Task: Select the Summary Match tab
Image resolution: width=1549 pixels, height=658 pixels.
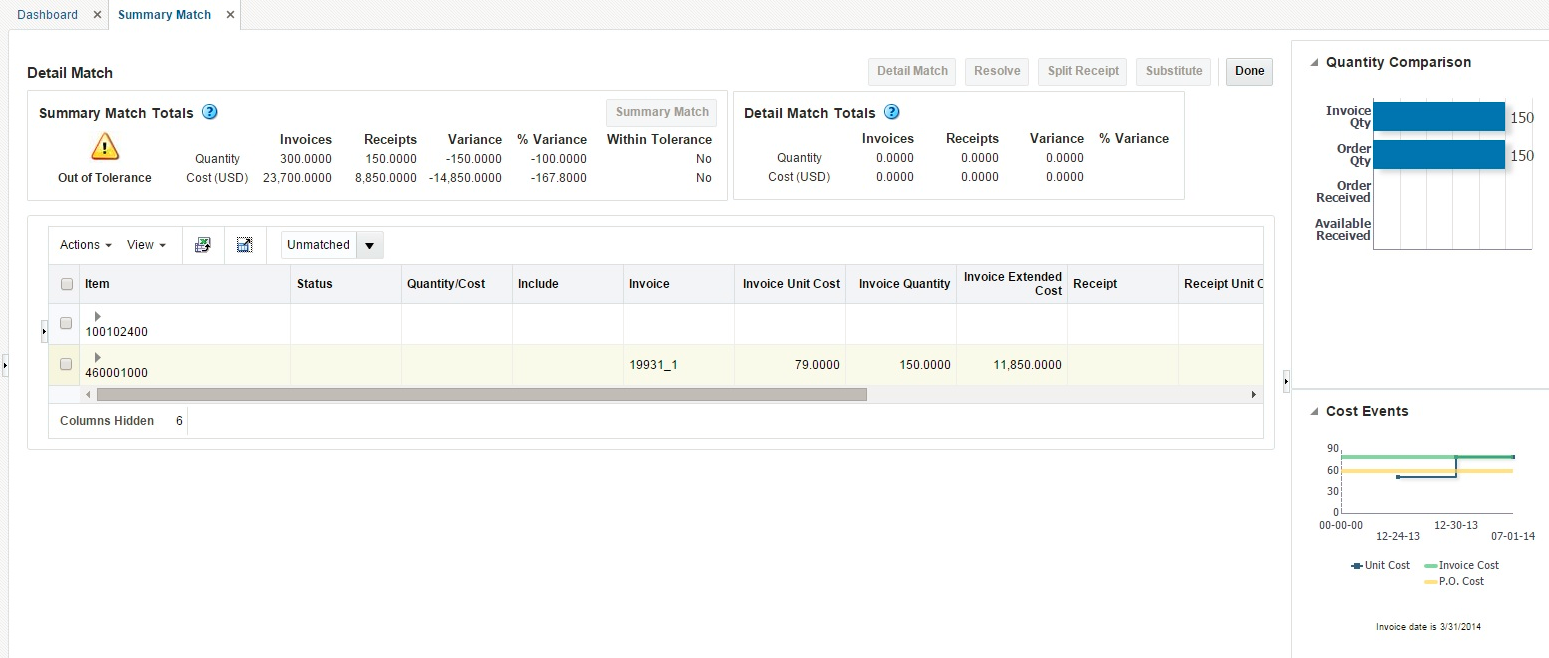Action: tap(164, 15)
